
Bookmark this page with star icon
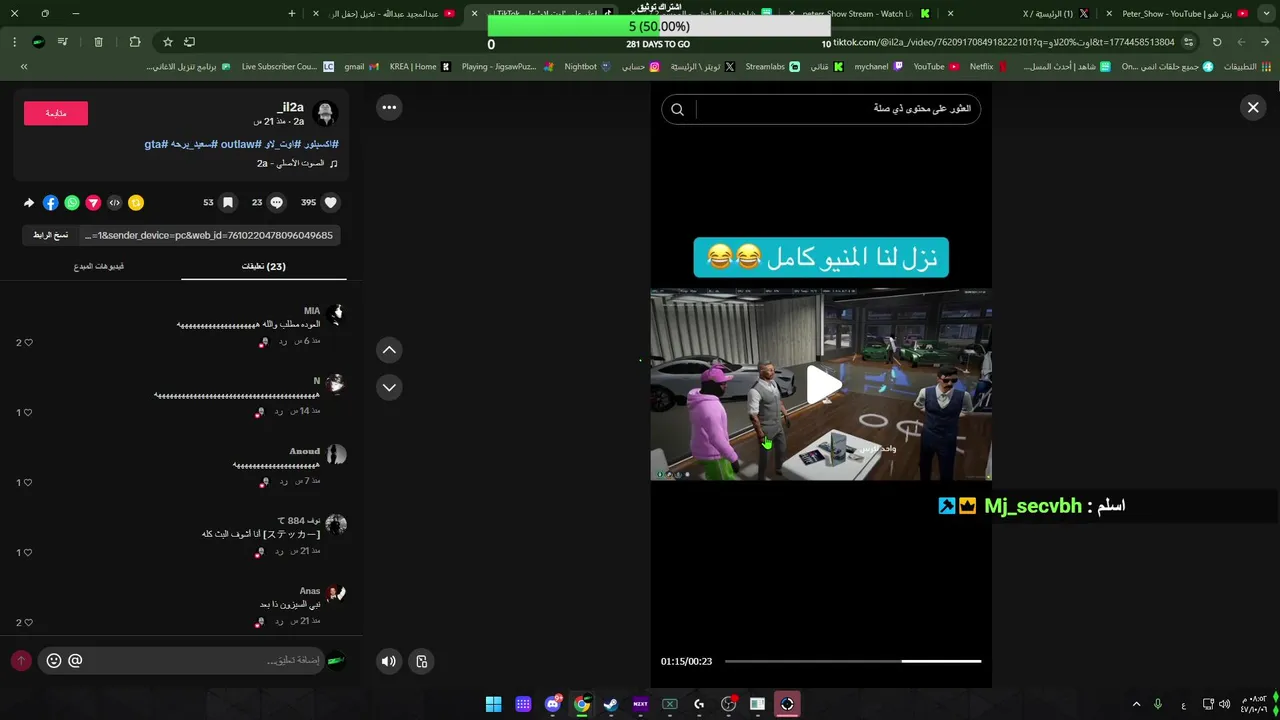coord(168,42)
